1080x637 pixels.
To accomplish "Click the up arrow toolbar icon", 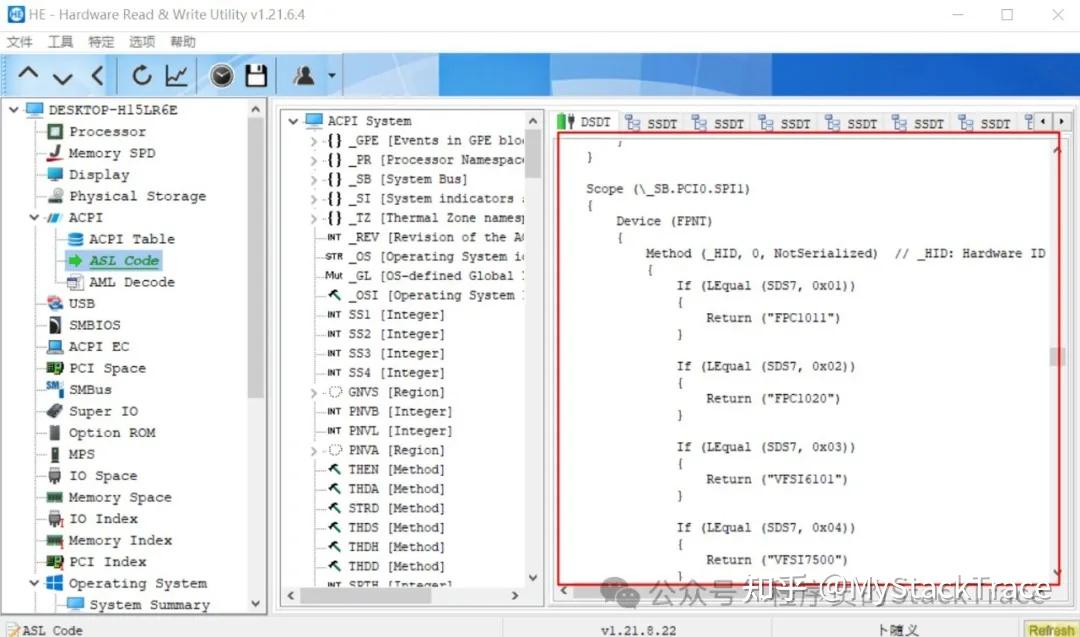I will (x=28, y=74).
